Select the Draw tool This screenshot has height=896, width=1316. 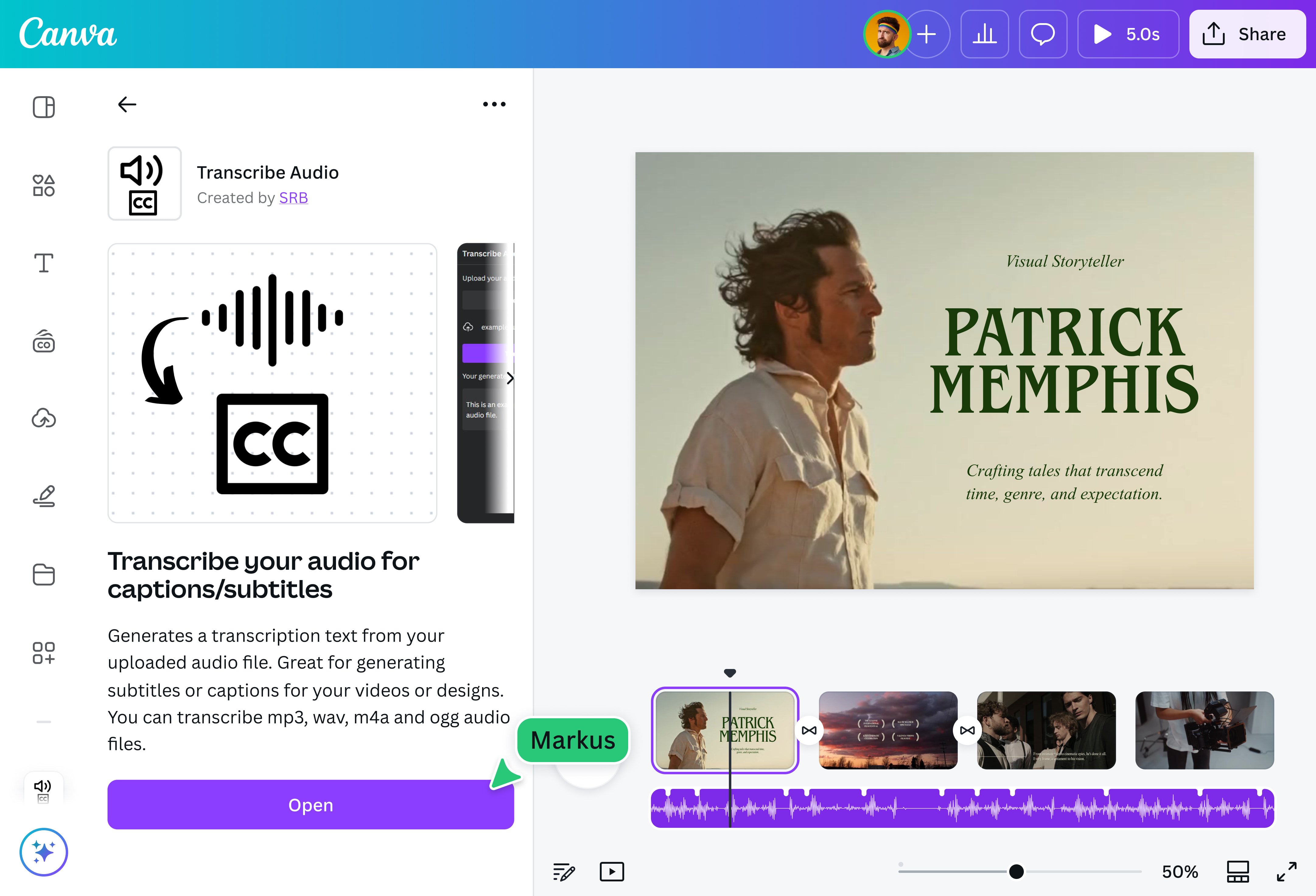(44, 495)
